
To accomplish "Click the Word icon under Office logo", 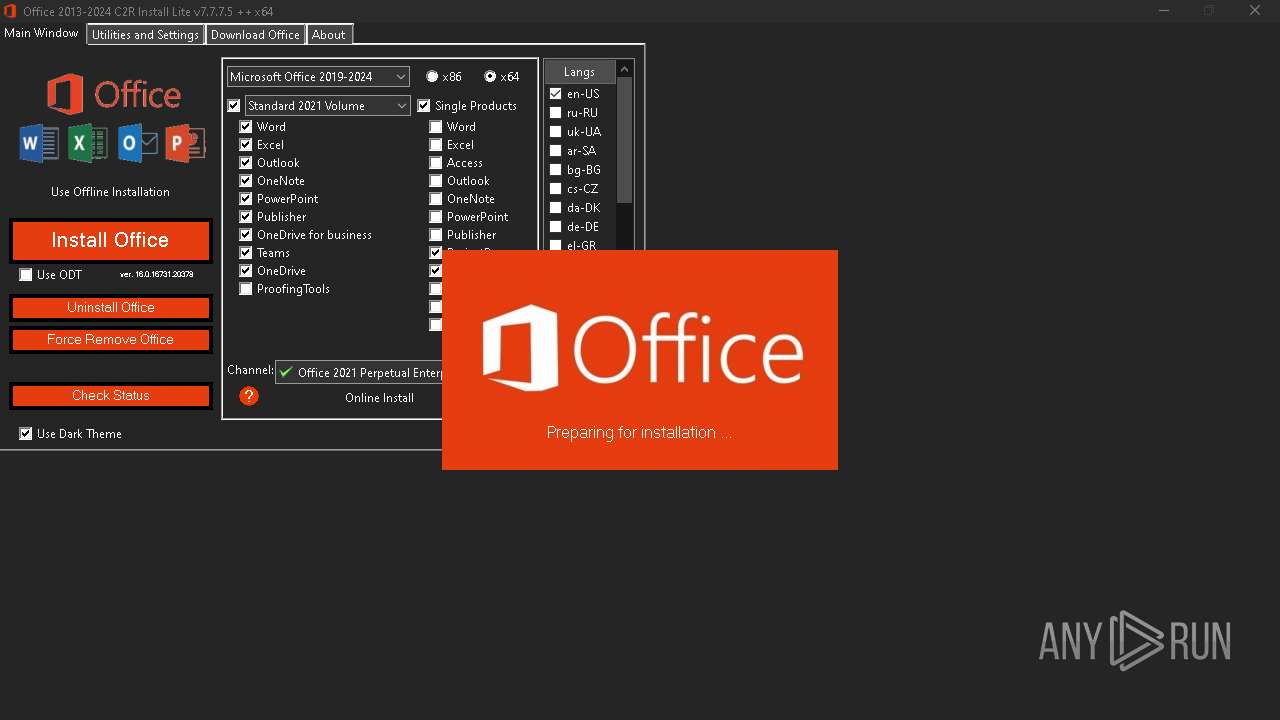I will [x=40, y=144].
